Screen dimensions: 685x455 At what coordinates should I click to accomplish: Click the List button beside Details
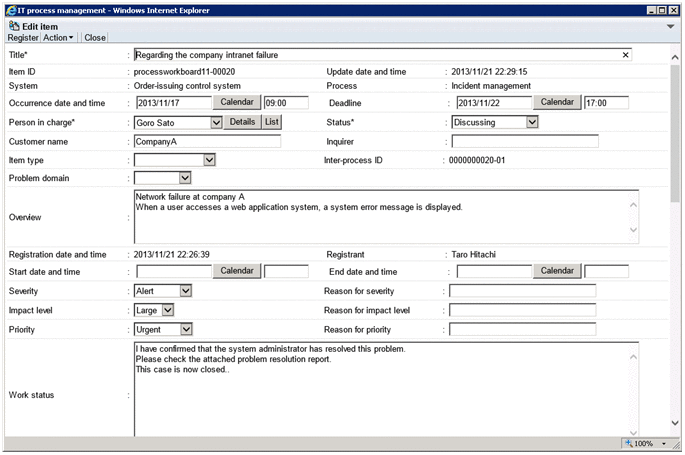click(272, 122)
